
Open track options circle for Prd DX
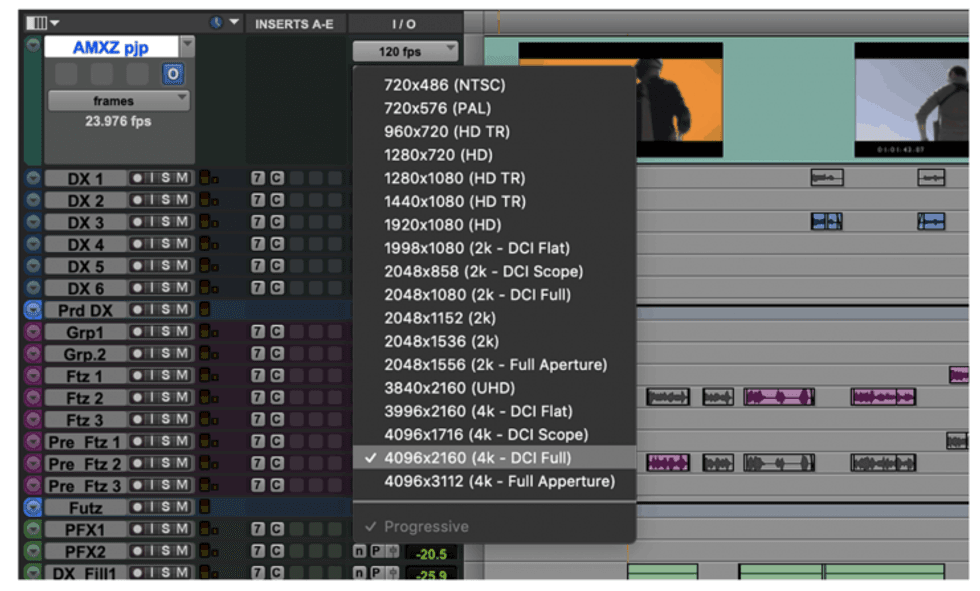(33, 310)
